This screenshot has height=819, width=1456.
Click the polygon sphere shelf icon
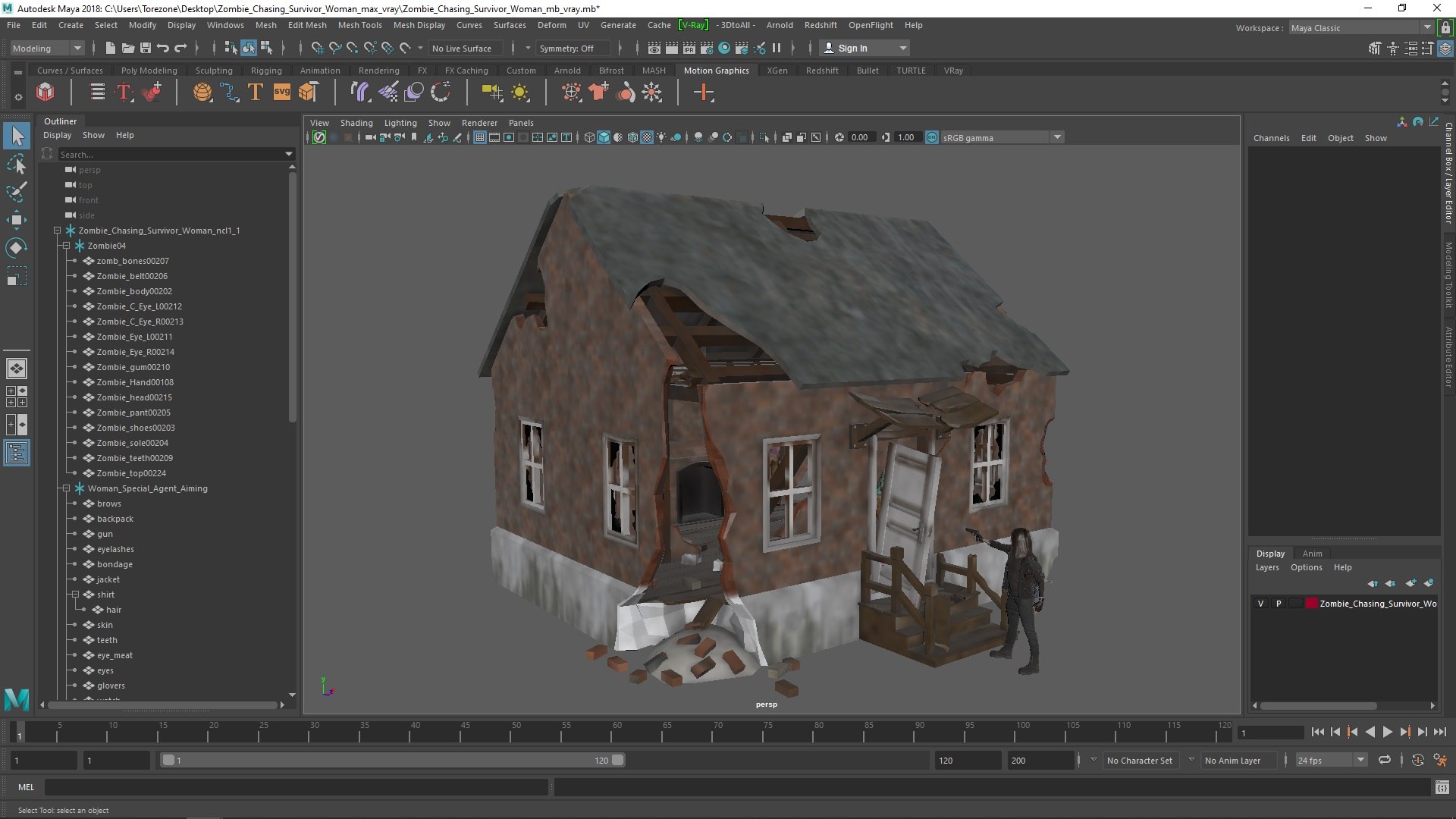202,93
